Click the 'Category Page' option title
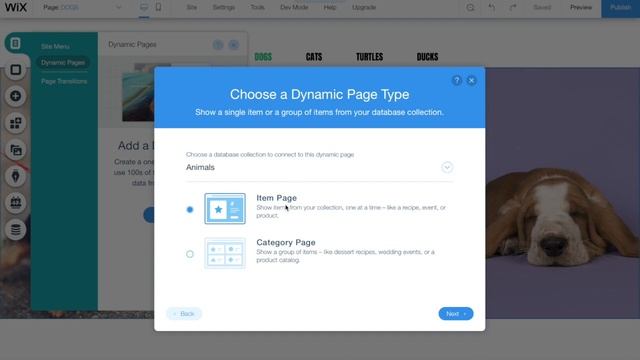The width and height of the screenshot is (640, 360). tap(286, 242)
